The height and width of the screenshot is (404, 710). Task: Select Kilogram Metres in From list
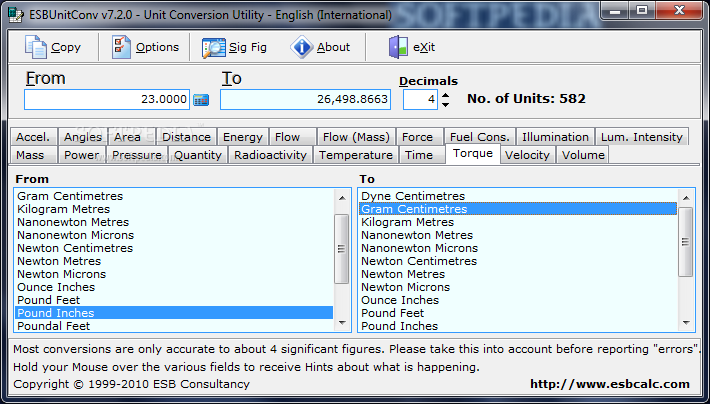tap(174, 209)
